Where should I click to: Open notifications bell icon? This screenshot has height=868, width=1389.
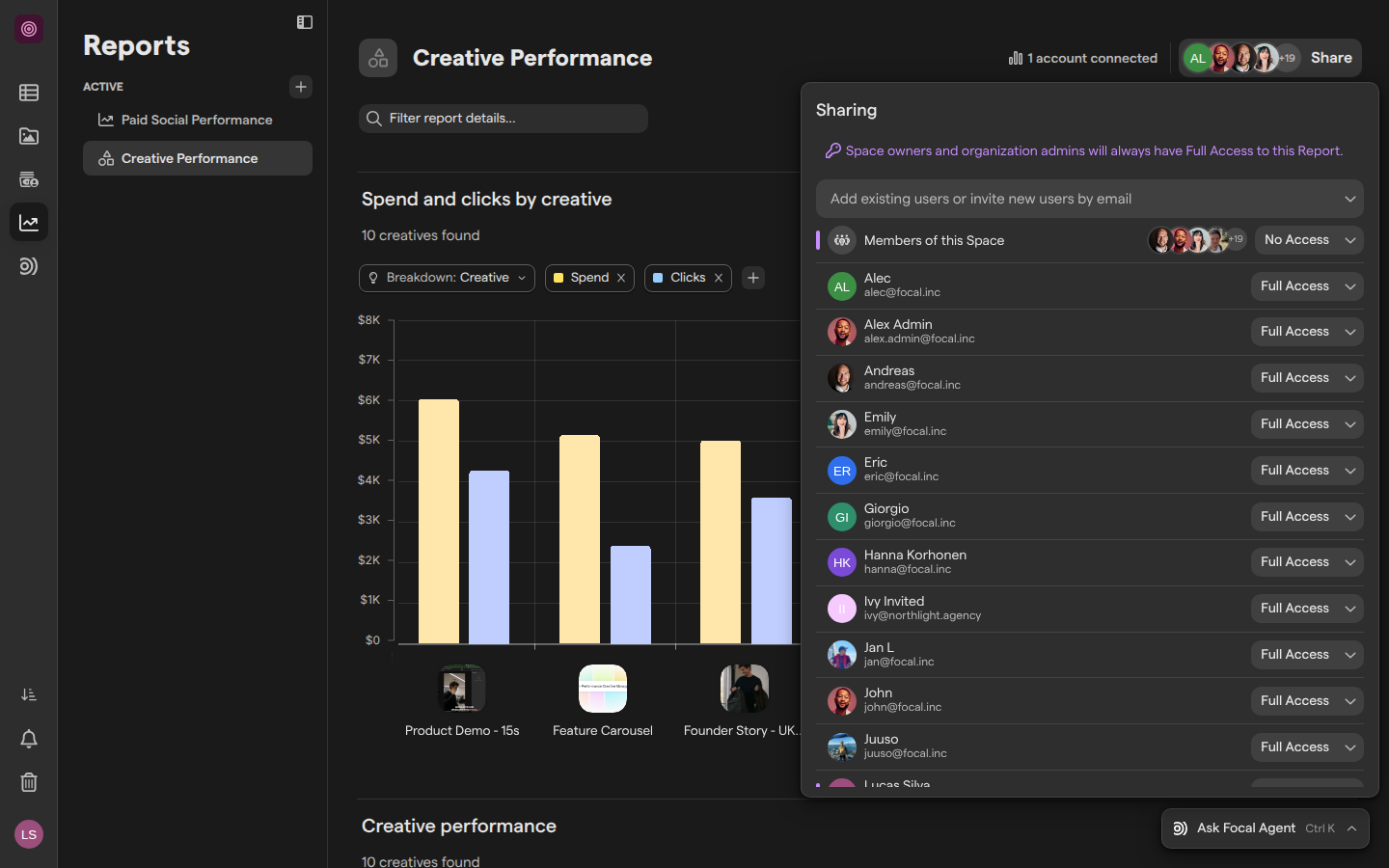coord(29,739)
